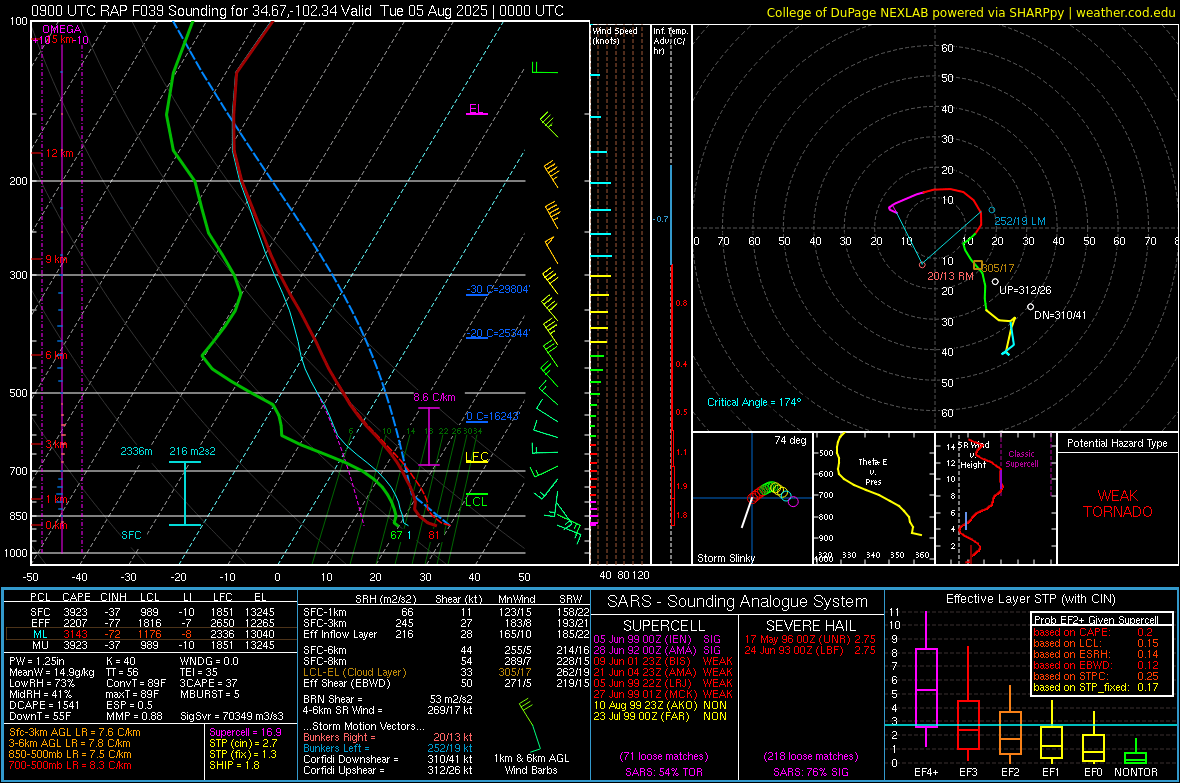
Task: Click the '216 m2s2' effective inflow label
Action: 192,451
